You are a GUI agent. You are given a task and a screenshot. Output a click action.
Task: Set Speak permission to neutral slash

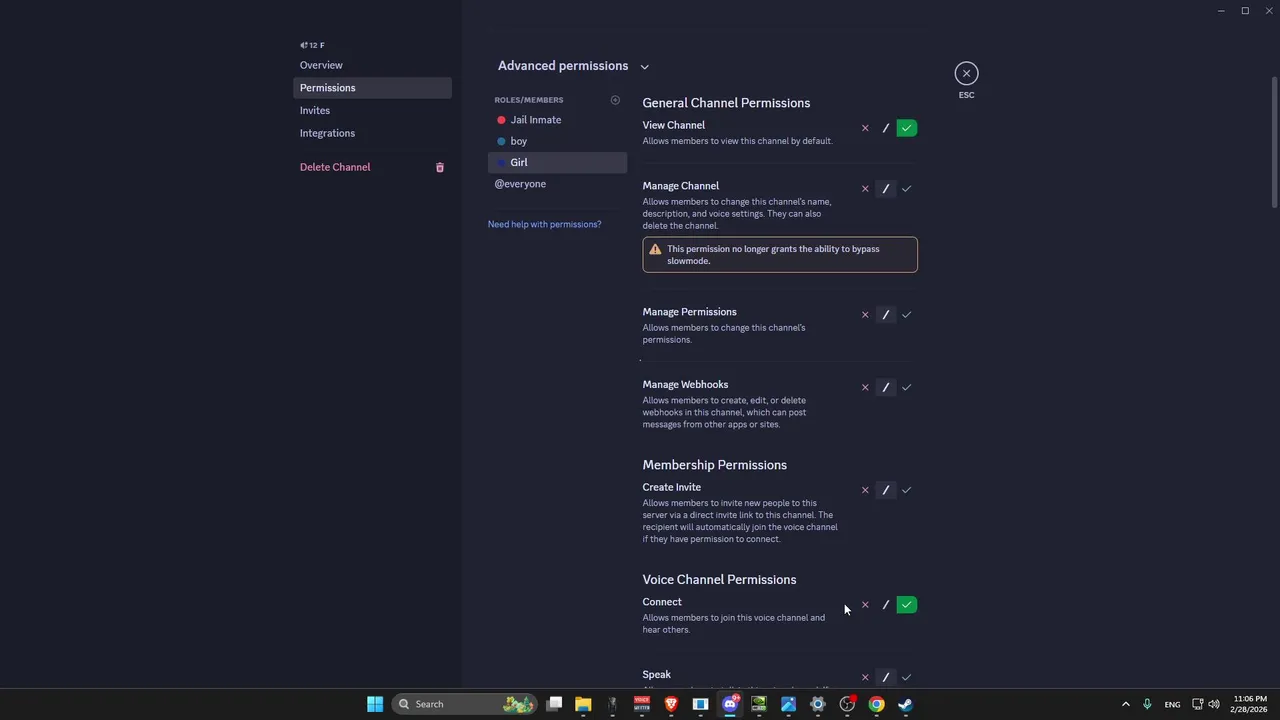(886, 677)
